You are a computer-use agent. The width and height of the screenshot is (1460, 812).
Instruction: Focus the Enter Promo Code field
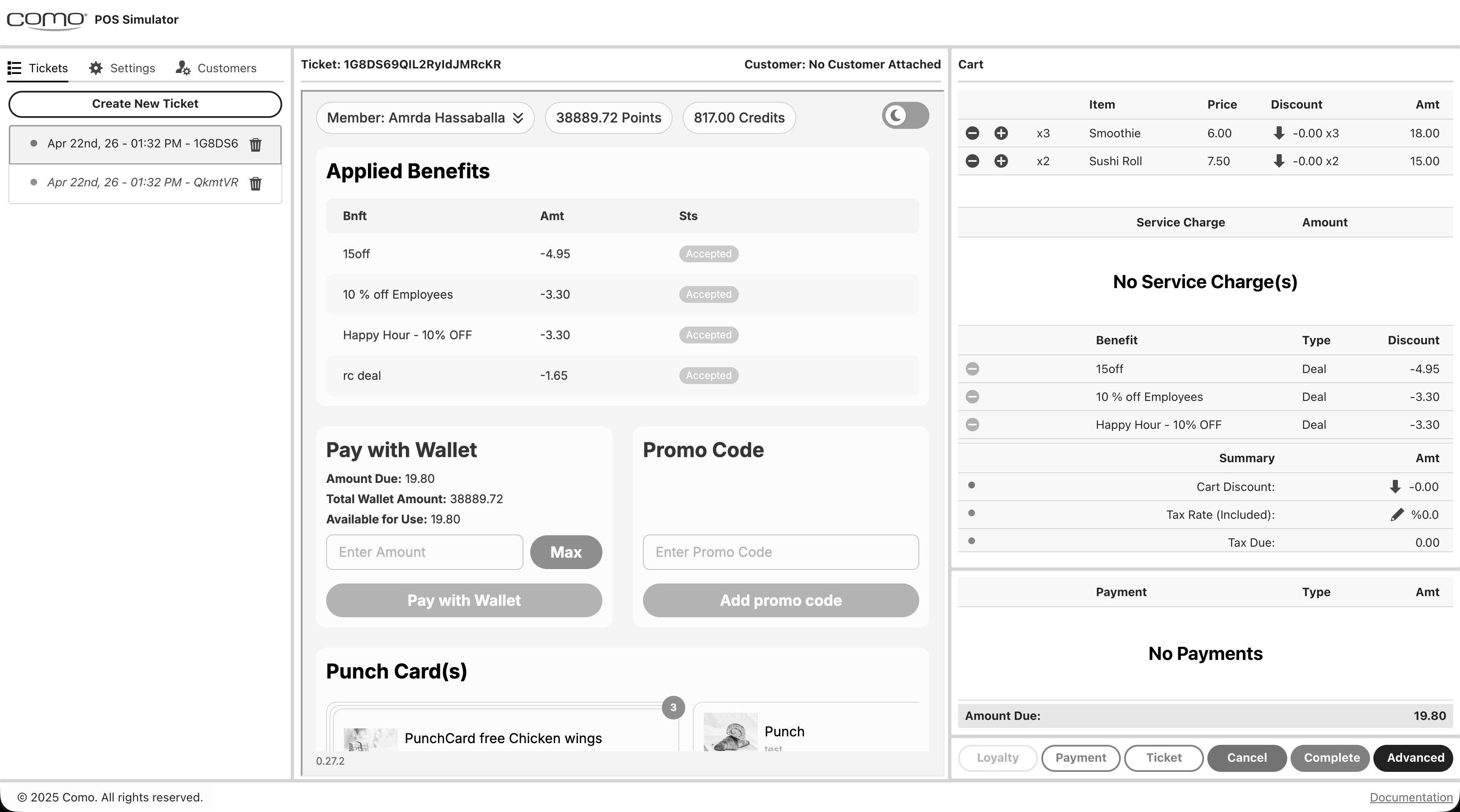pyautogui.click(x=780, y=552)
